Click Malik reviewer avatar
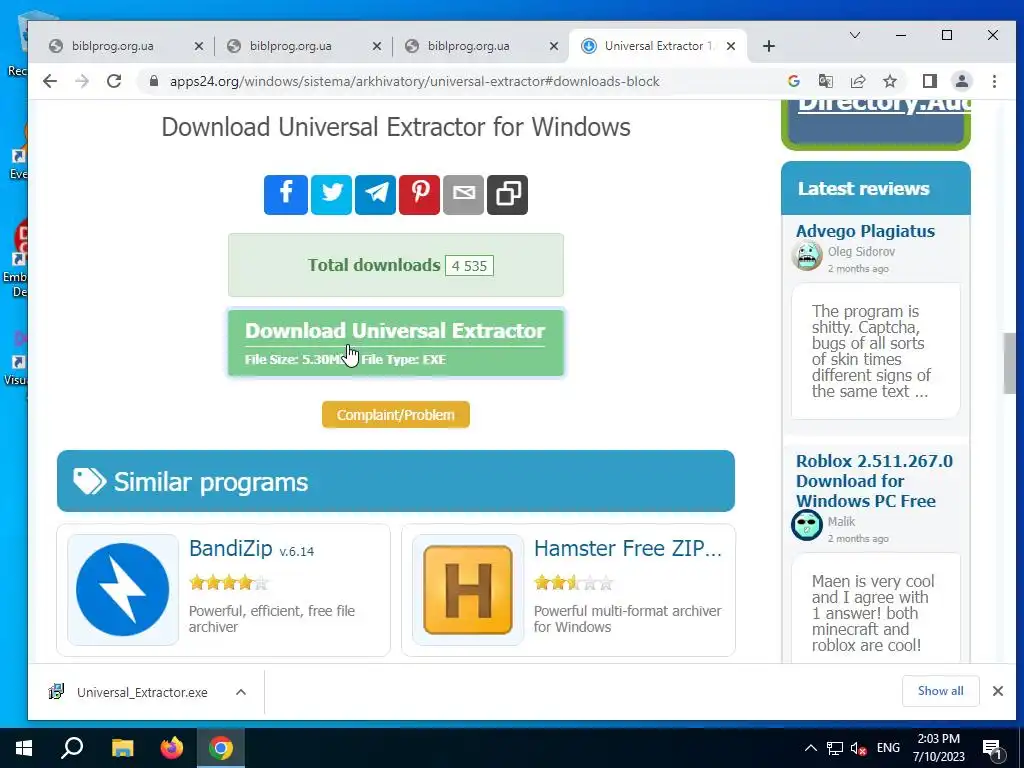This screenshot has height=768, width=1024. tap(807, 525)
